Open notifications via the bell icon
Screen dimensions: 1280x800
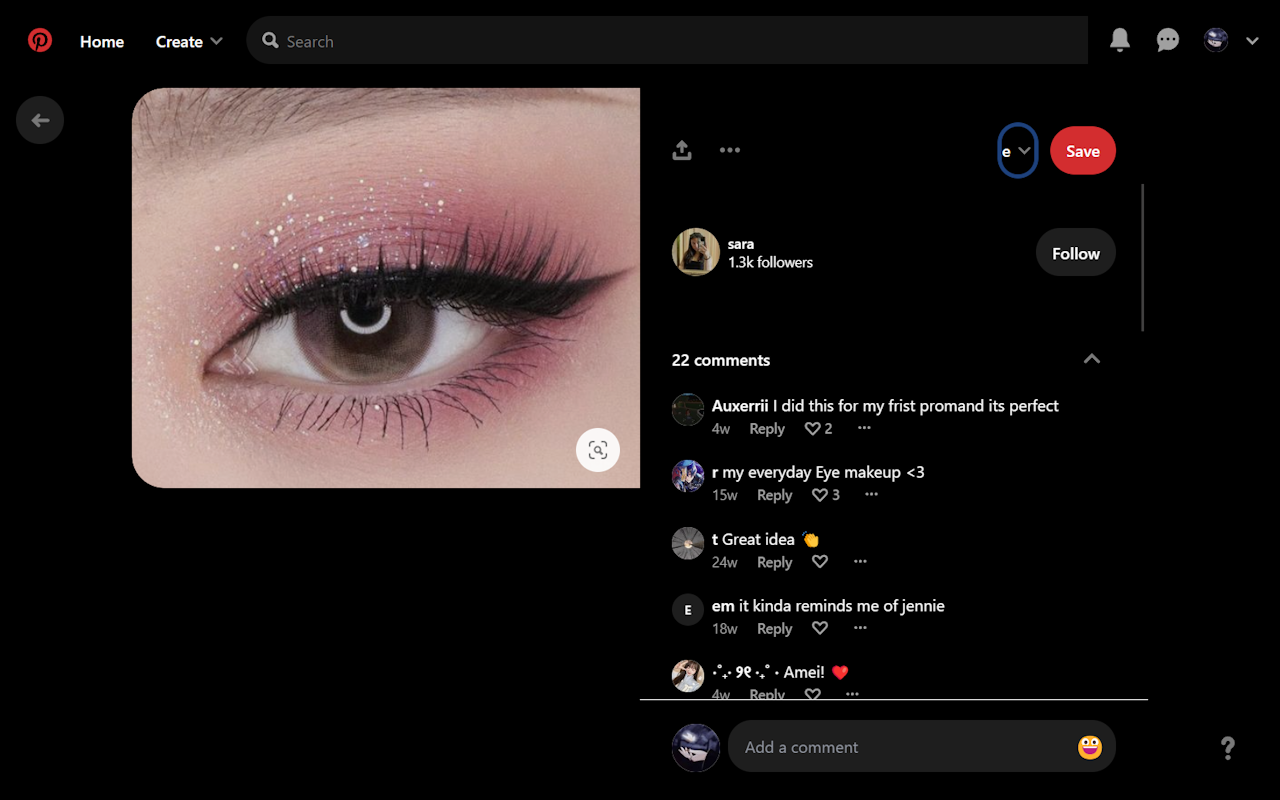coord(1119,40)
